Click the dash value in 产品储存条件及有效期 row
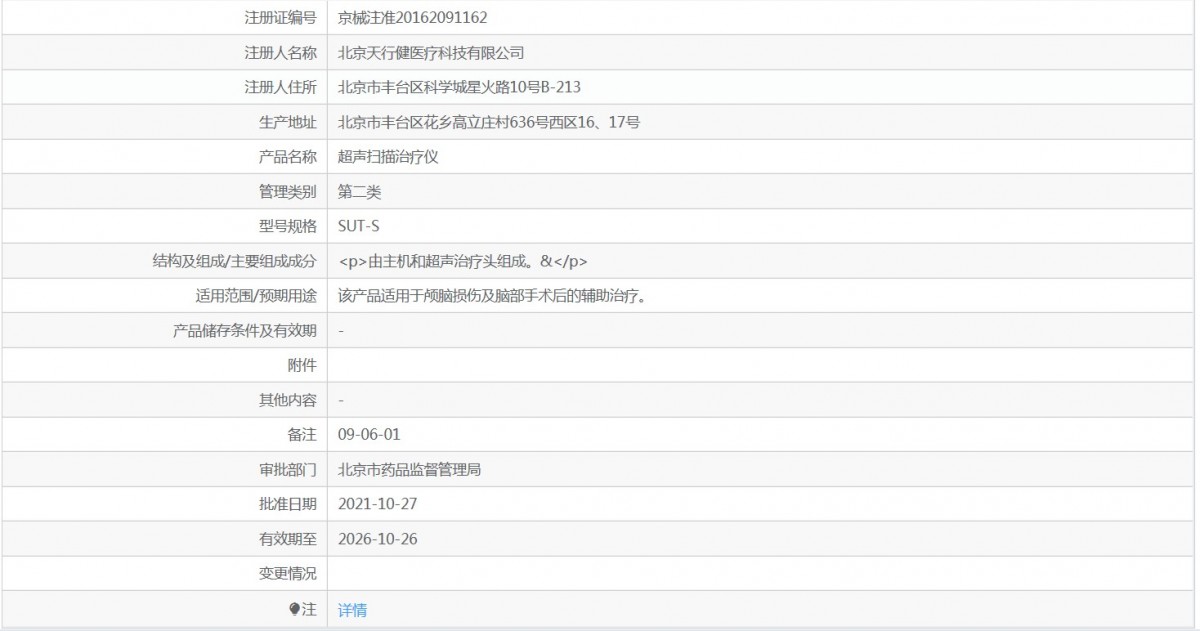This screenshot has height=631, width=1200. tap(342, 331)
